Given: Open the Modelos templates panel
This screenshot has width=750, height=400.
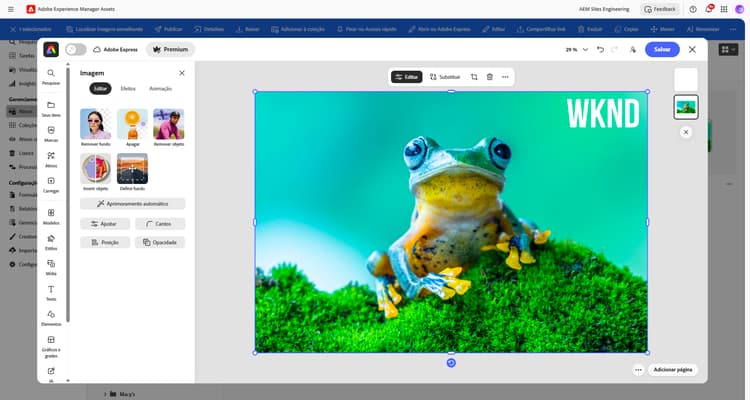Looking at the screenshot, I should 51,217.
